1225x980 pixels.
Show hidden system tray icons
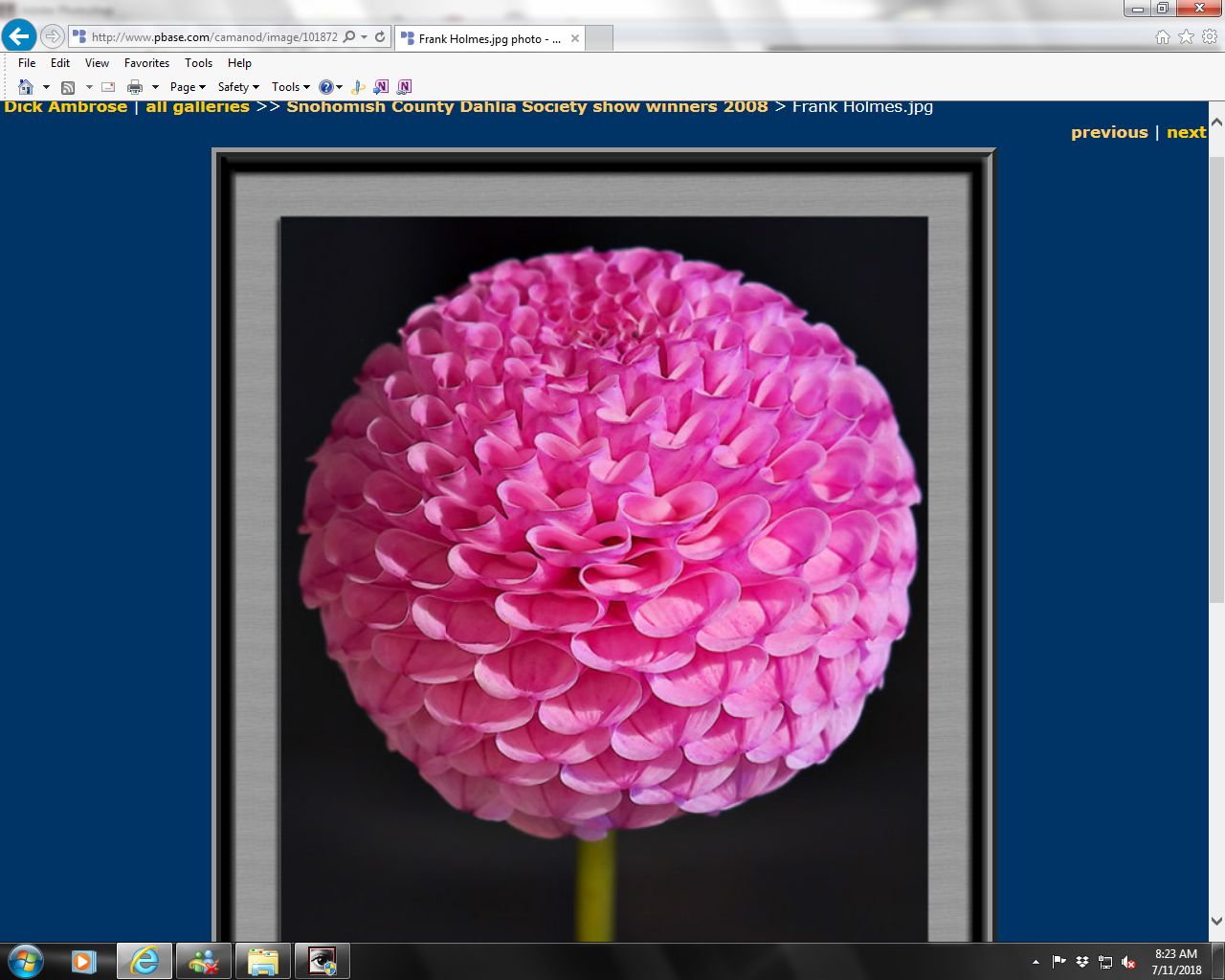click(1036, 962)
